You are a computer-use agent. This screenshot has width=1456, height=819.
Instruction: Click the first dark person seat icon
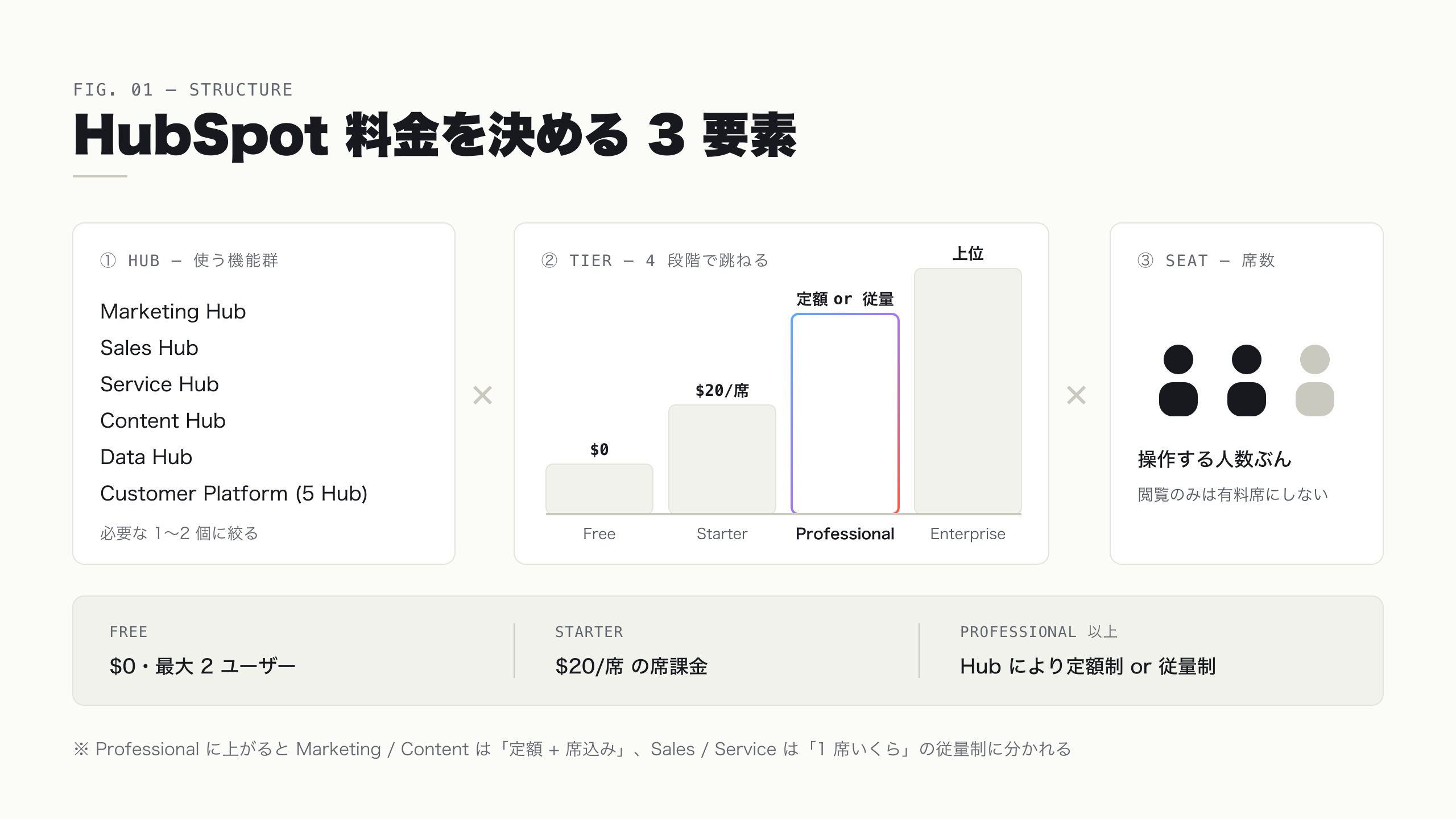1178,380
